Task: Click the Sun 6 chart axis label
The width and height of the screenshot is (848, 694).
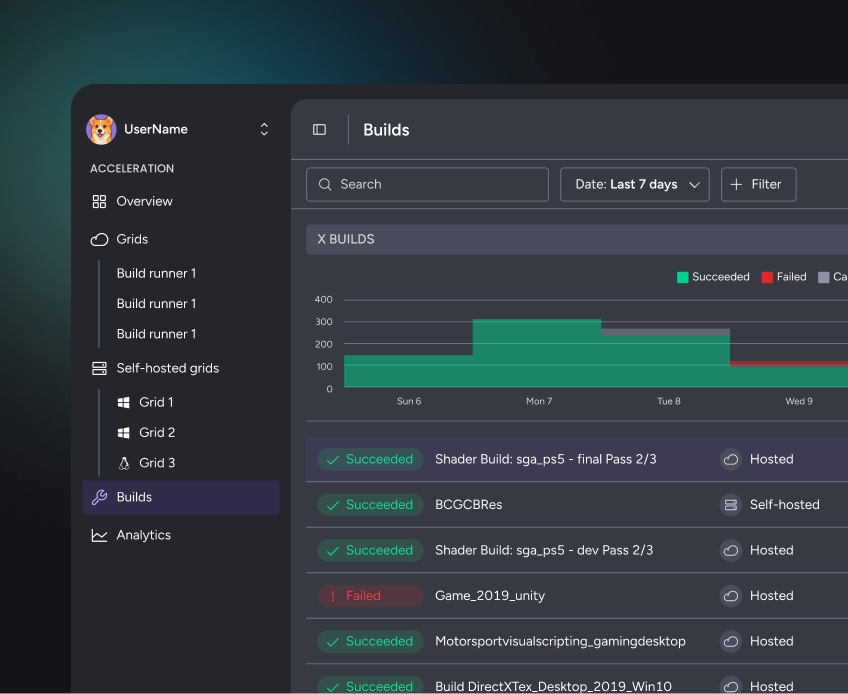Action: (x=409, y=401)
